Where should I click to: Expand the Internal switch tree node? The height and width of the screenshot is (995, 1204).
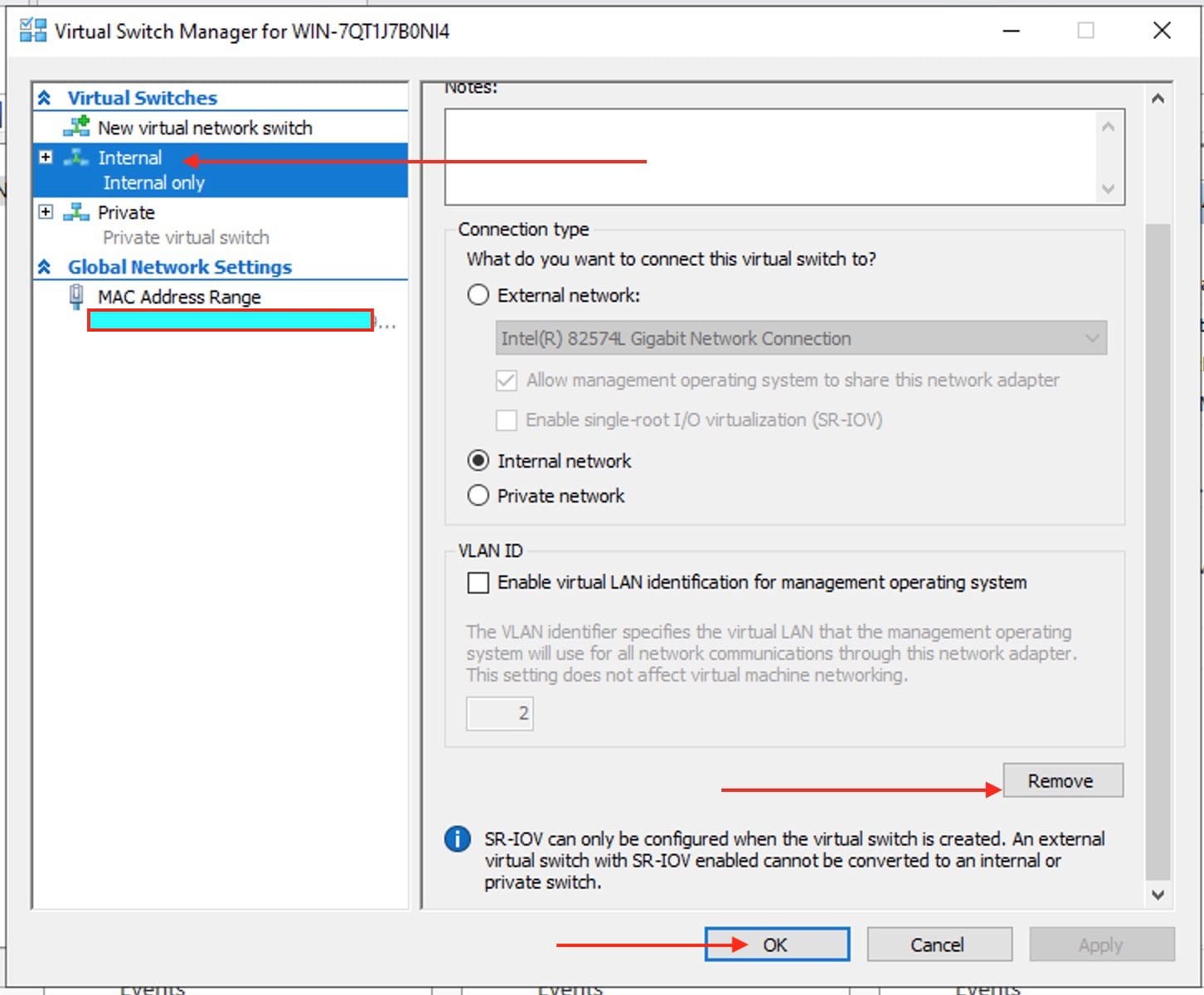[x=46, y=157]
